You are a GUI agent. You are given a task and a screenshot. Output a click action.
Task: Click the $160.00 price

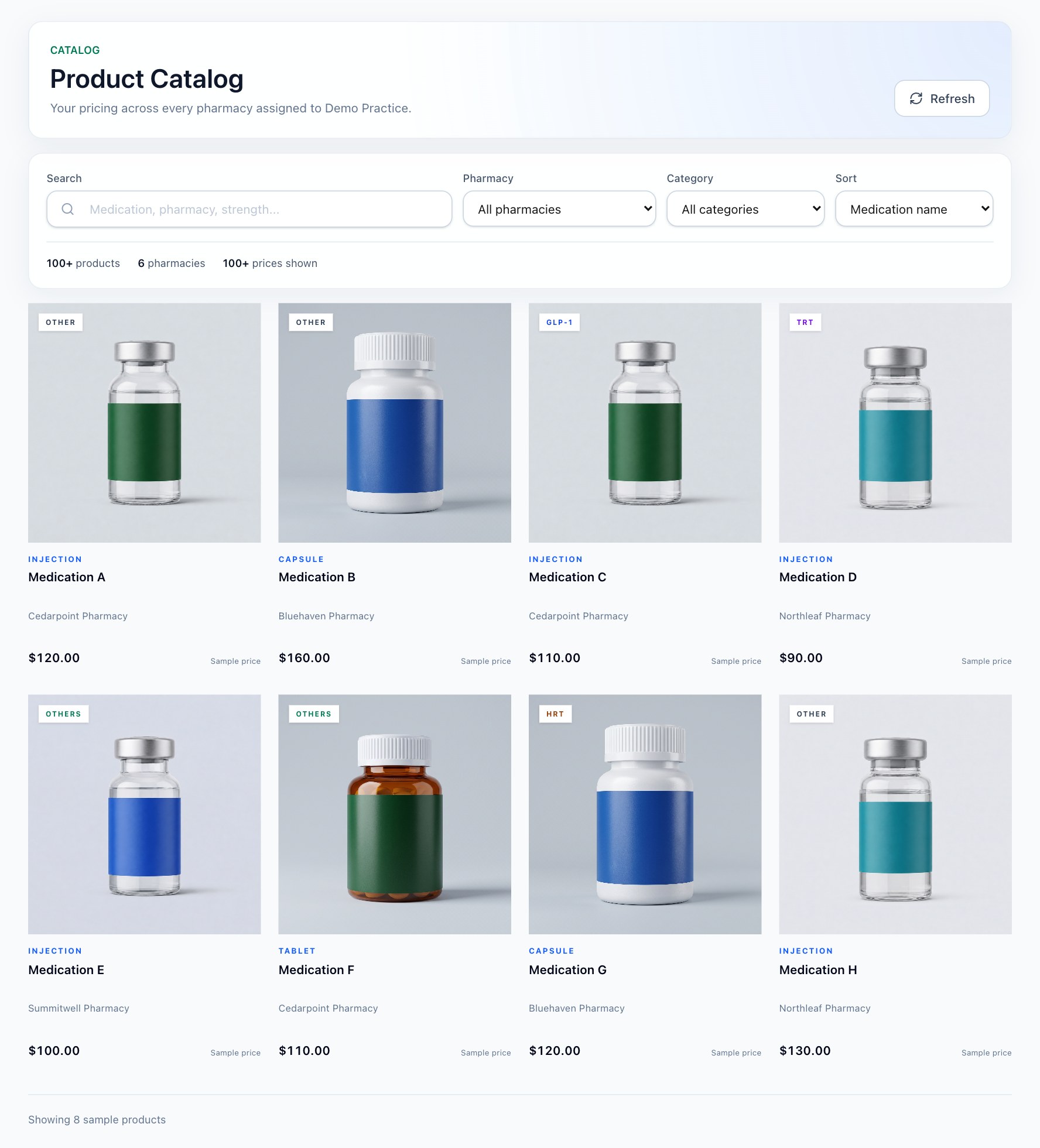coord(305,658)
